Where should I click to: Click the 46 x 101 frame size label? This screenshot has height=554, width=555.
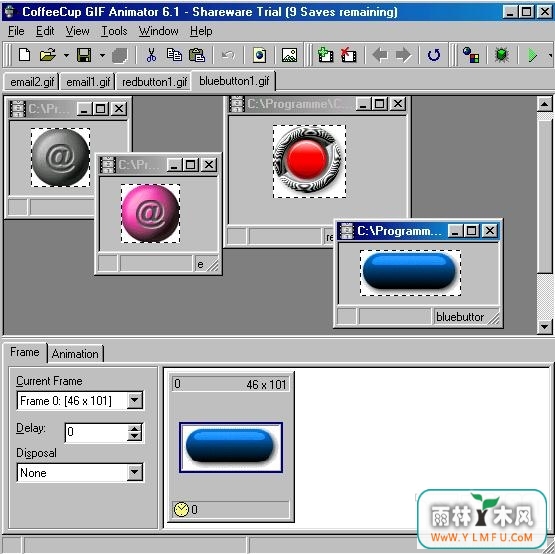coord(266,384)
